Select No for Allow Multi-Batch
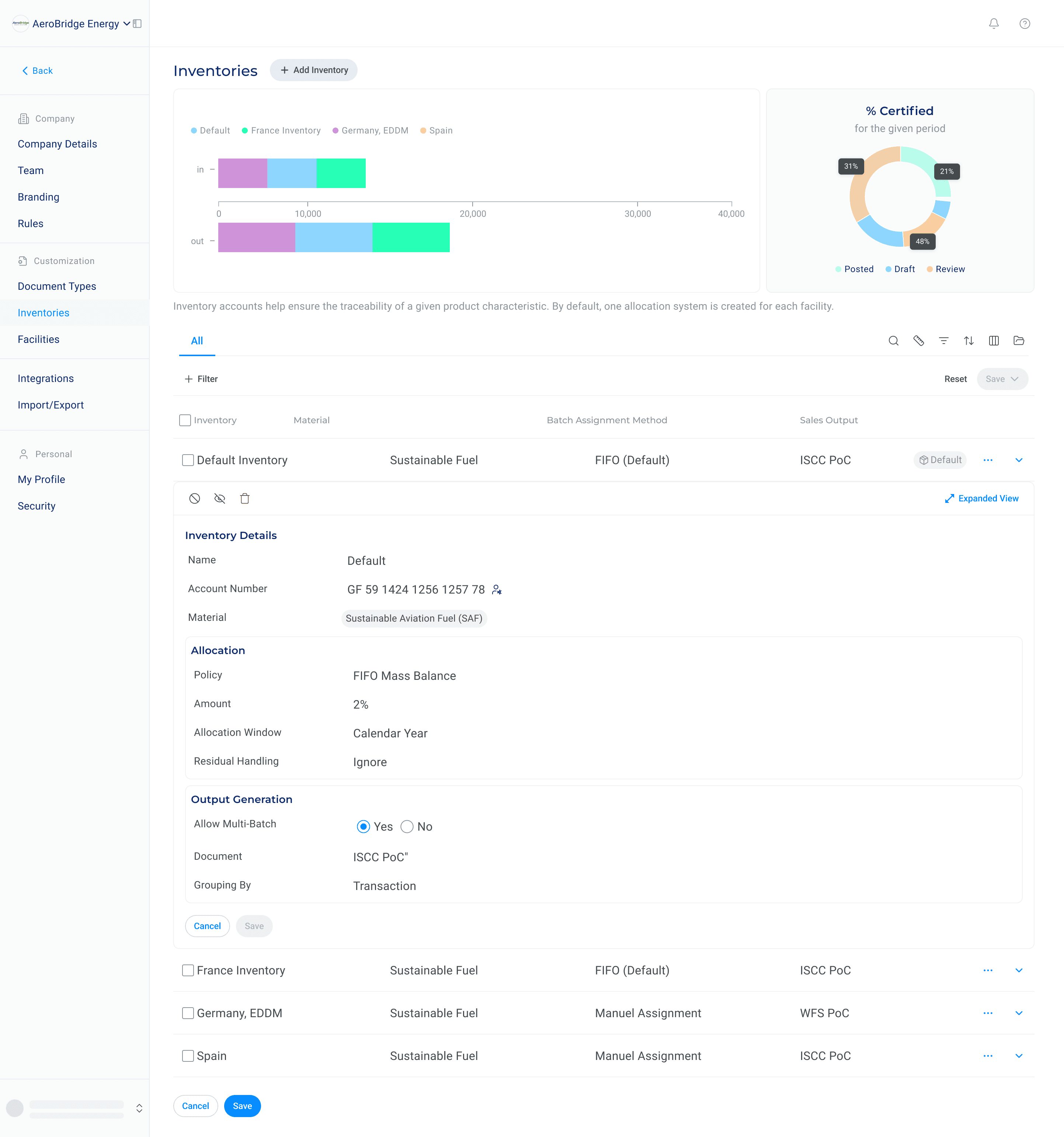 coord(407,827)
